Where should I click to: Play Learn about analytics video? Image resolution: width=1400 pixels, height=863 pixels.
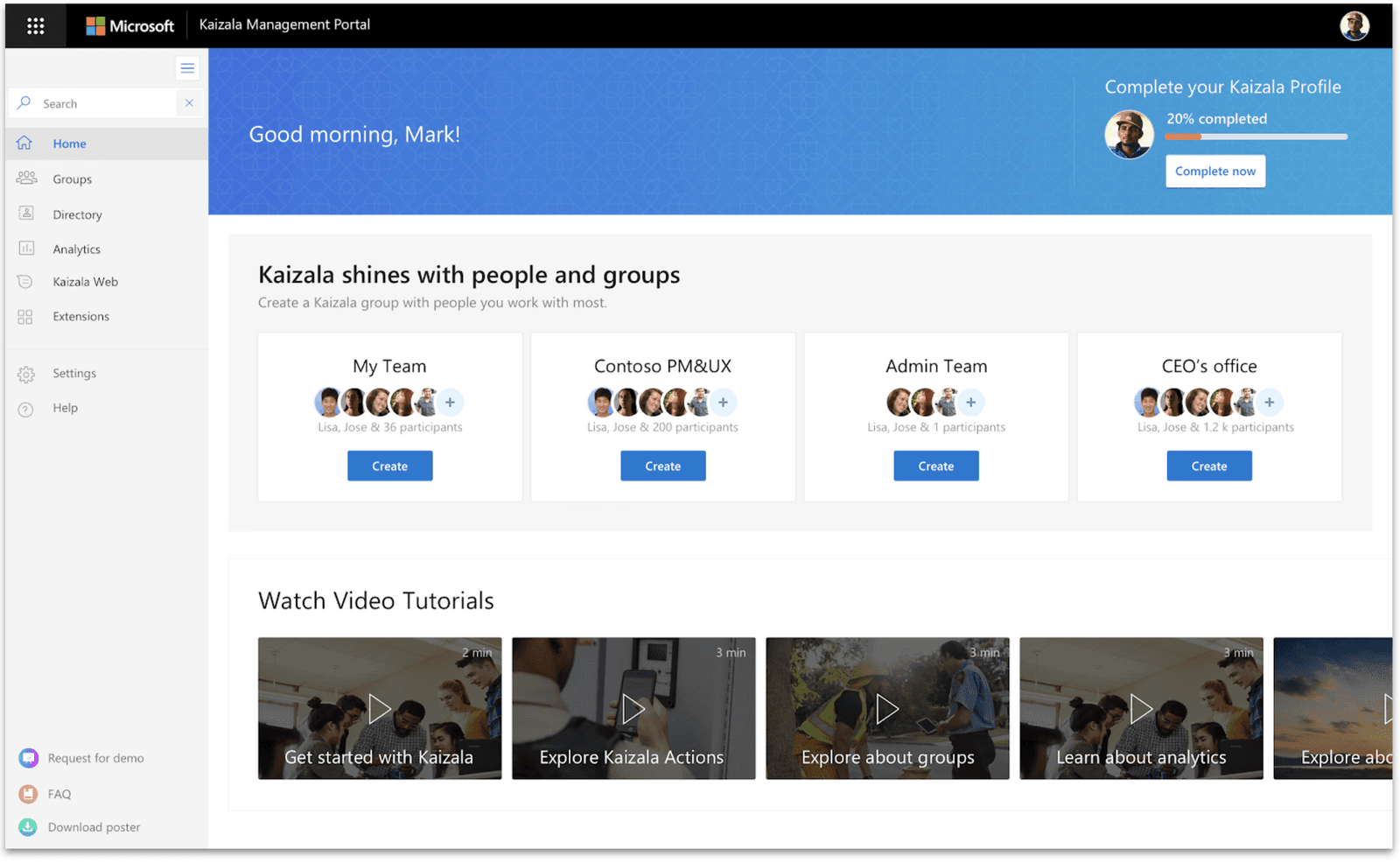[x=1141, y=708]
